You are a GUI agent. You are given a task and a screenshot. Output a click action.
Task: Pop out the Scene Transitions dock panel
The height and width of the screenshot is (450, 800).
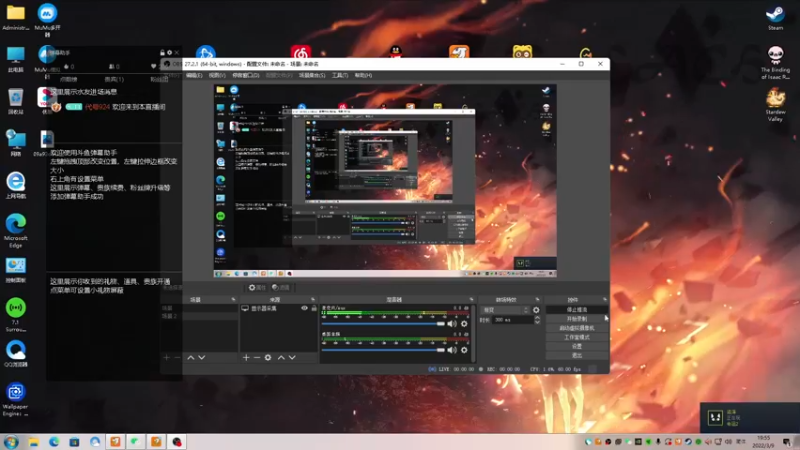pyautogui.click(x=537, y=299)
